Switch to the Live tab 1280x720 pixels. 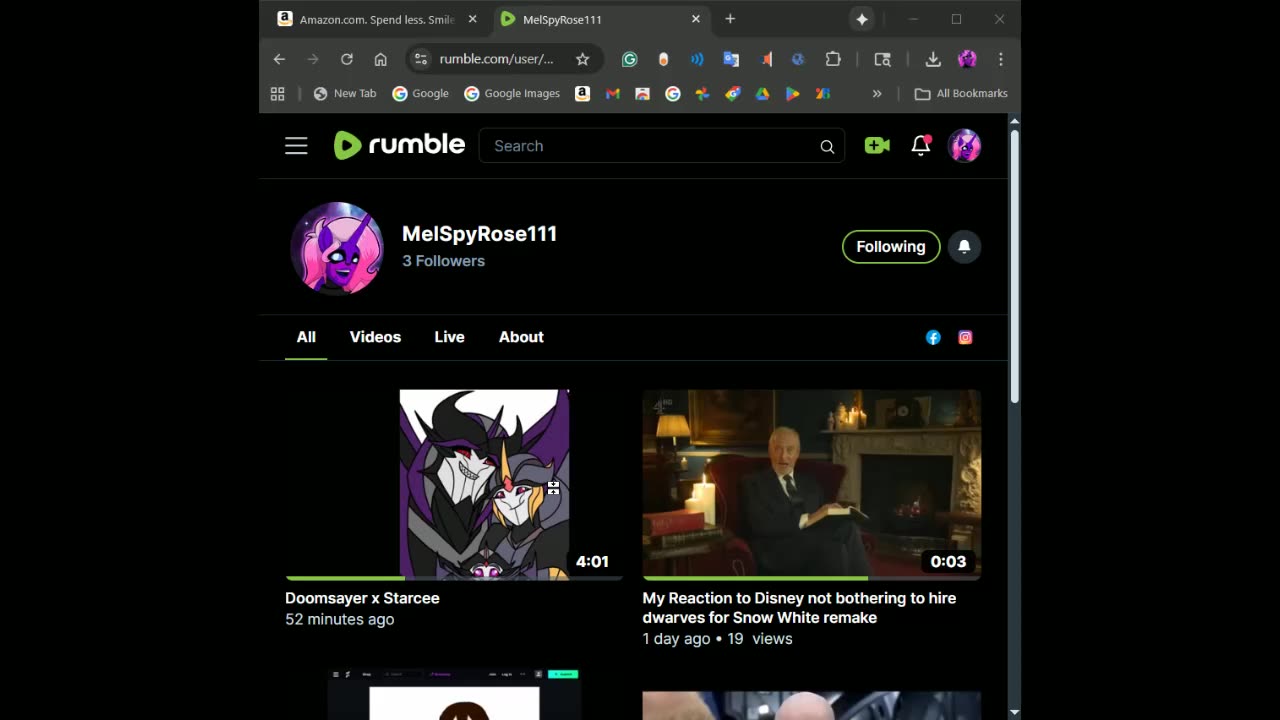coord(449,337)
